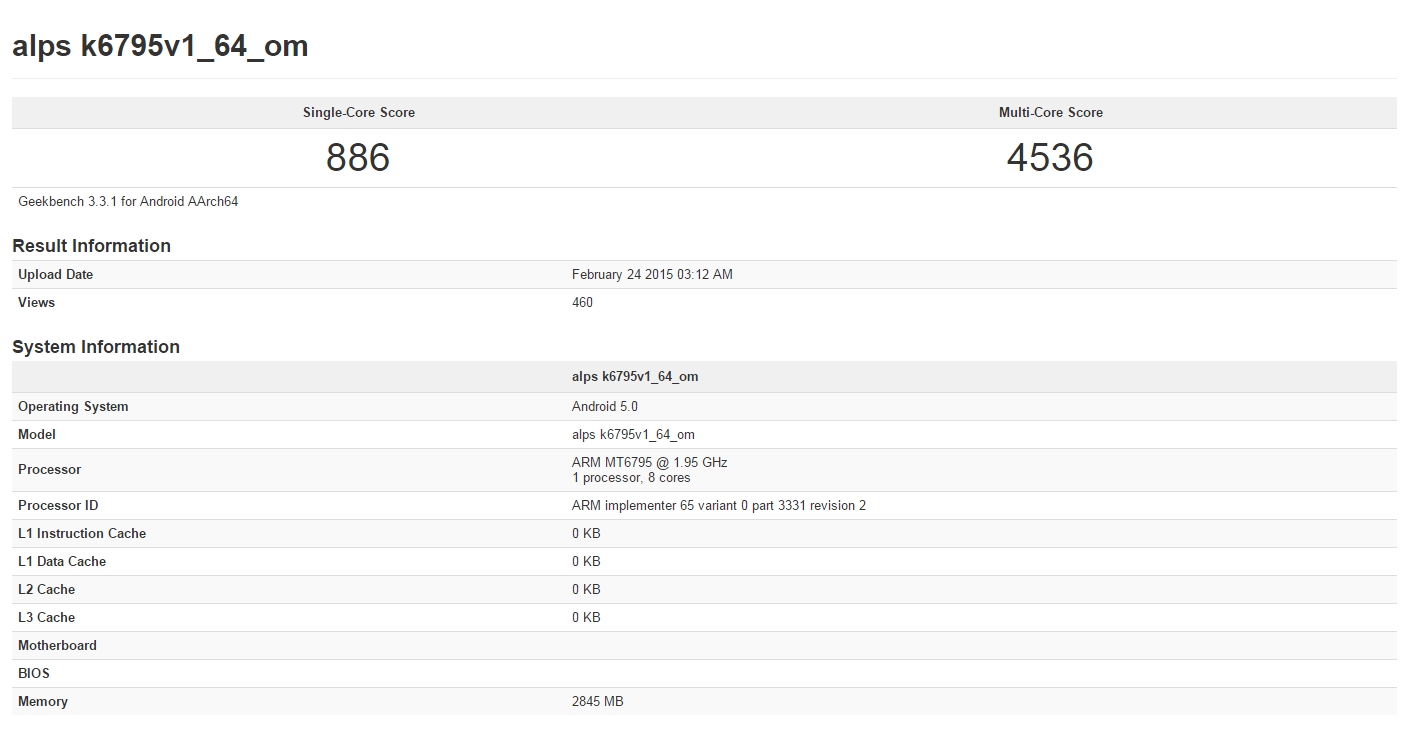Select the Multi-Core Score of 4536

point(1051,157)
